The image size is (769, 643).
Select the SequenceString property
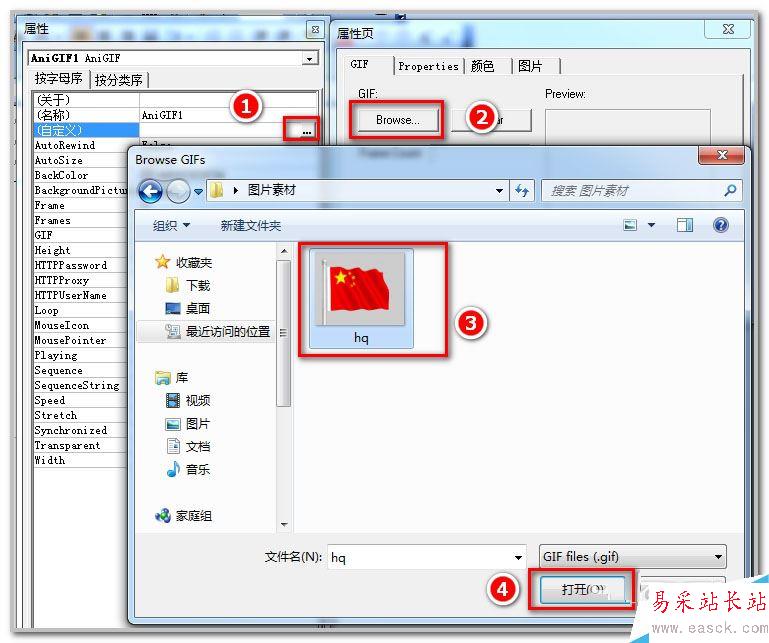pos(77,386)
